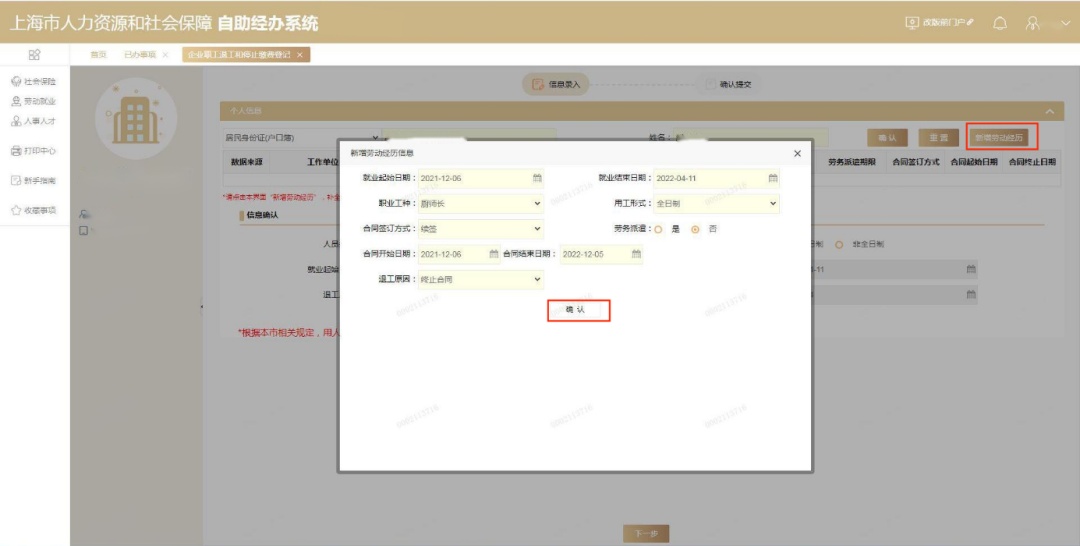Select 是 for 劳务派遣
The image size is (1080, 546).
point(658,229)
